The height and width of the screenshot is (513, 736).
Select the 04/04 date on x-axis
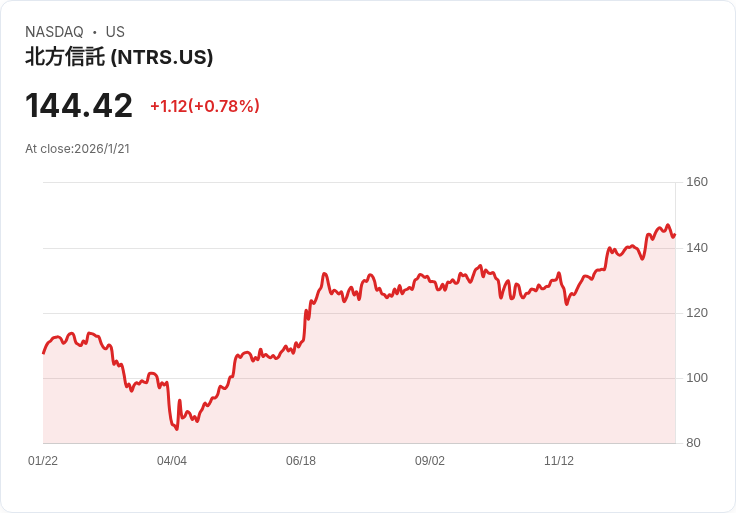pyautogui.click(x=172, y=461)
